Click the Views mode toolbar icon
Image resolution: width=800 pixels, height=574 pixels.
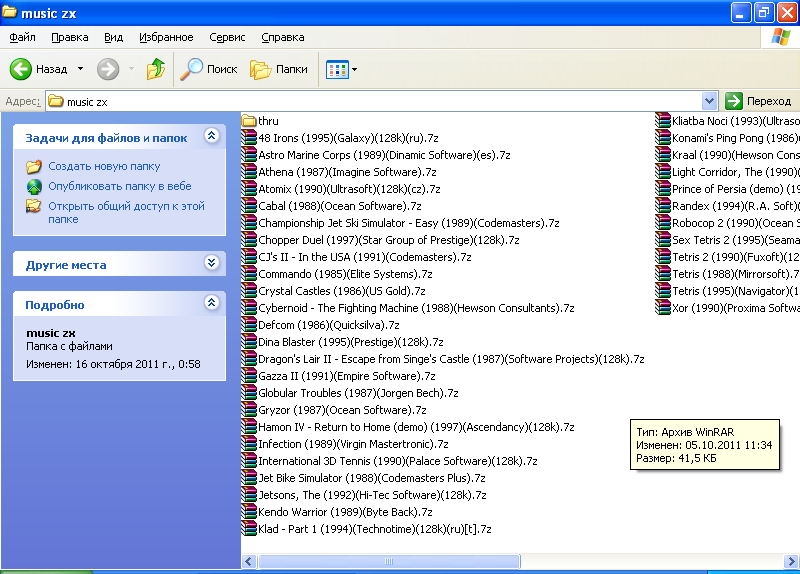[x=336, y=69]
